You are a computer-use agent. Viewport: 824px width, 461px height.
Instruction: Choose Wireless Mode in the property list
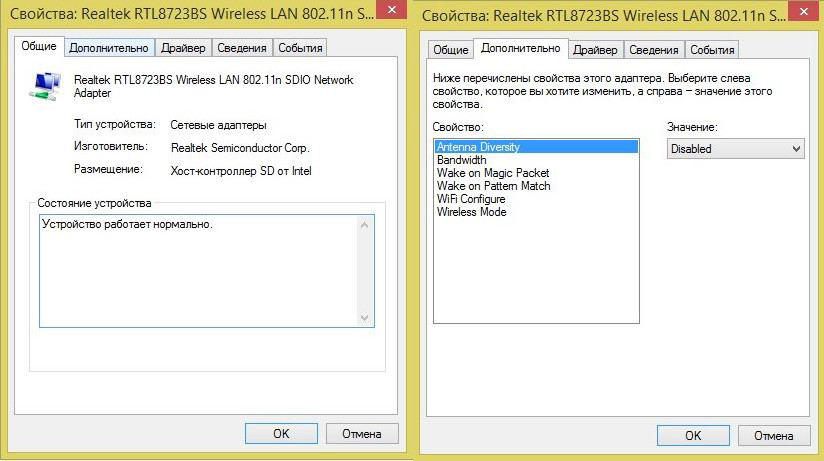[471, 212]
